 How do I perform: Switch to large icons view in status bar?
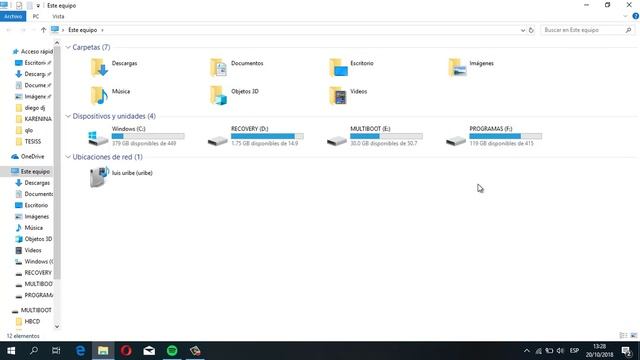(x=633, y=336)
